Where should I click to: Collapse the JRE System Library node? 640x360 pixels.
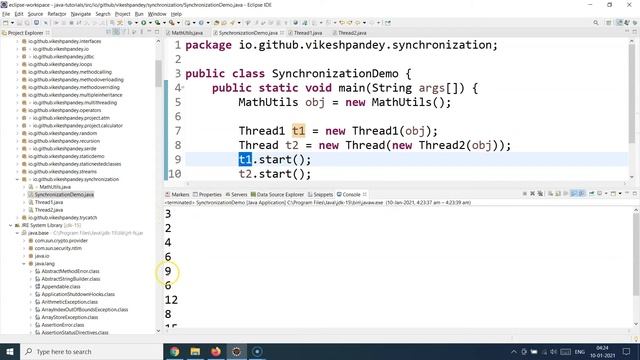[x=11, y=225]
